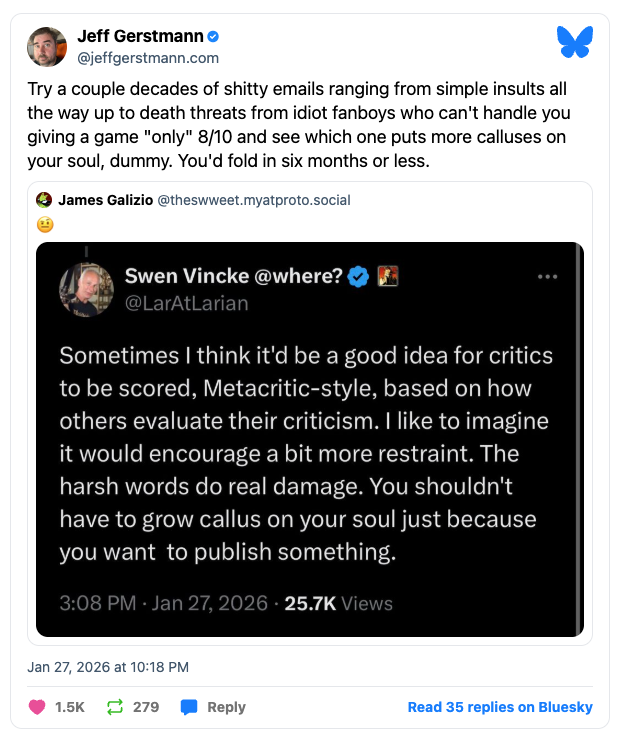This screenshot has height=742, width=623.
Task: Click the Jan 27, 2026 at 10:18 PM timestamp
Action: click(108, 667)
